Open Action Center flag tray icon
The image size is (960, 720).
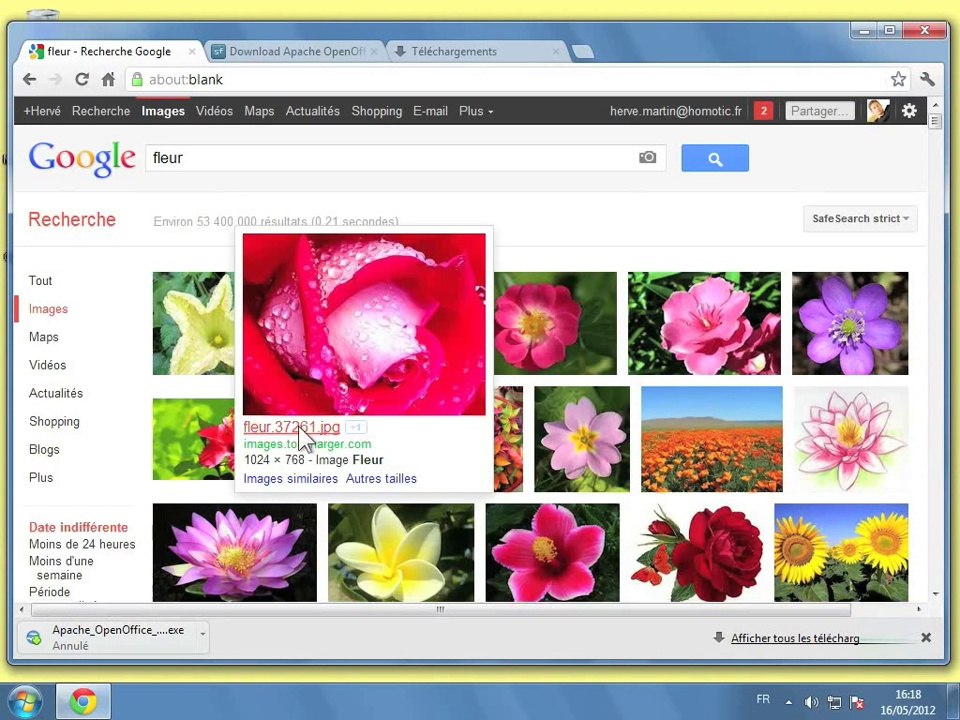pos(857,702)
